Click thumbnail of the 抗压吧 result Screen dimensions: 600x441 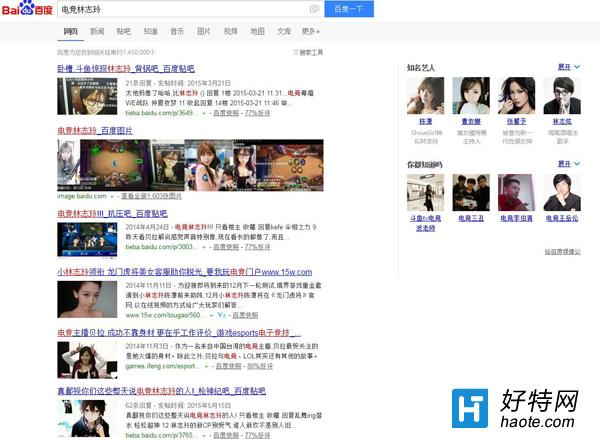pyautogui.click(x=87, y=239)
